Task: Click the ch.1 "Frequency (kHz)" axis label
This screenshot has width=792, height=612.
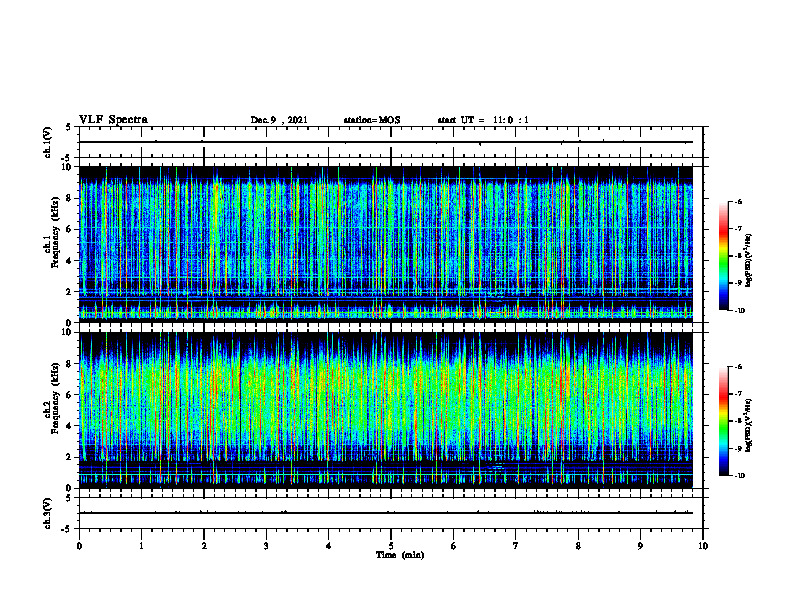Action: click(x=55, y=232)
